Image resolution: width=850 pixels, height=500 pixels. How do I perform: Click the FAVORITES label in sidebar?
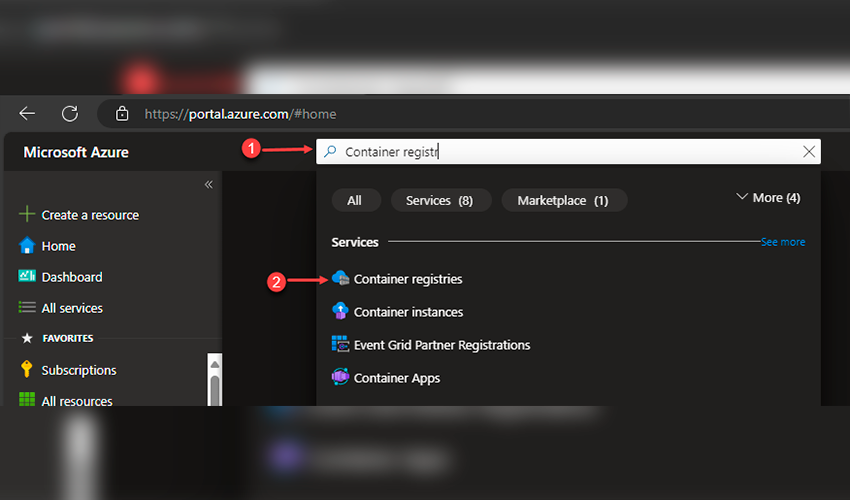click(x=68, y=338)
